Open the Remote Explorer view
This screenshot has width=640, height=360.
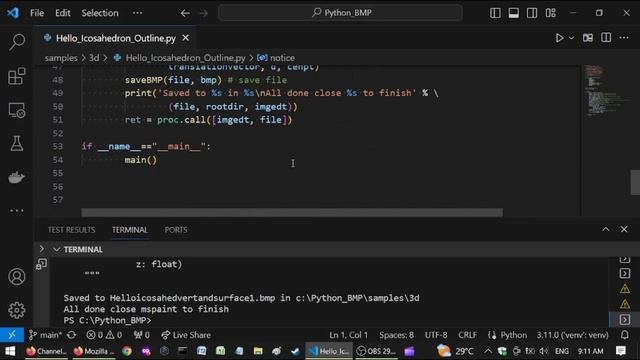click(17, 110)
